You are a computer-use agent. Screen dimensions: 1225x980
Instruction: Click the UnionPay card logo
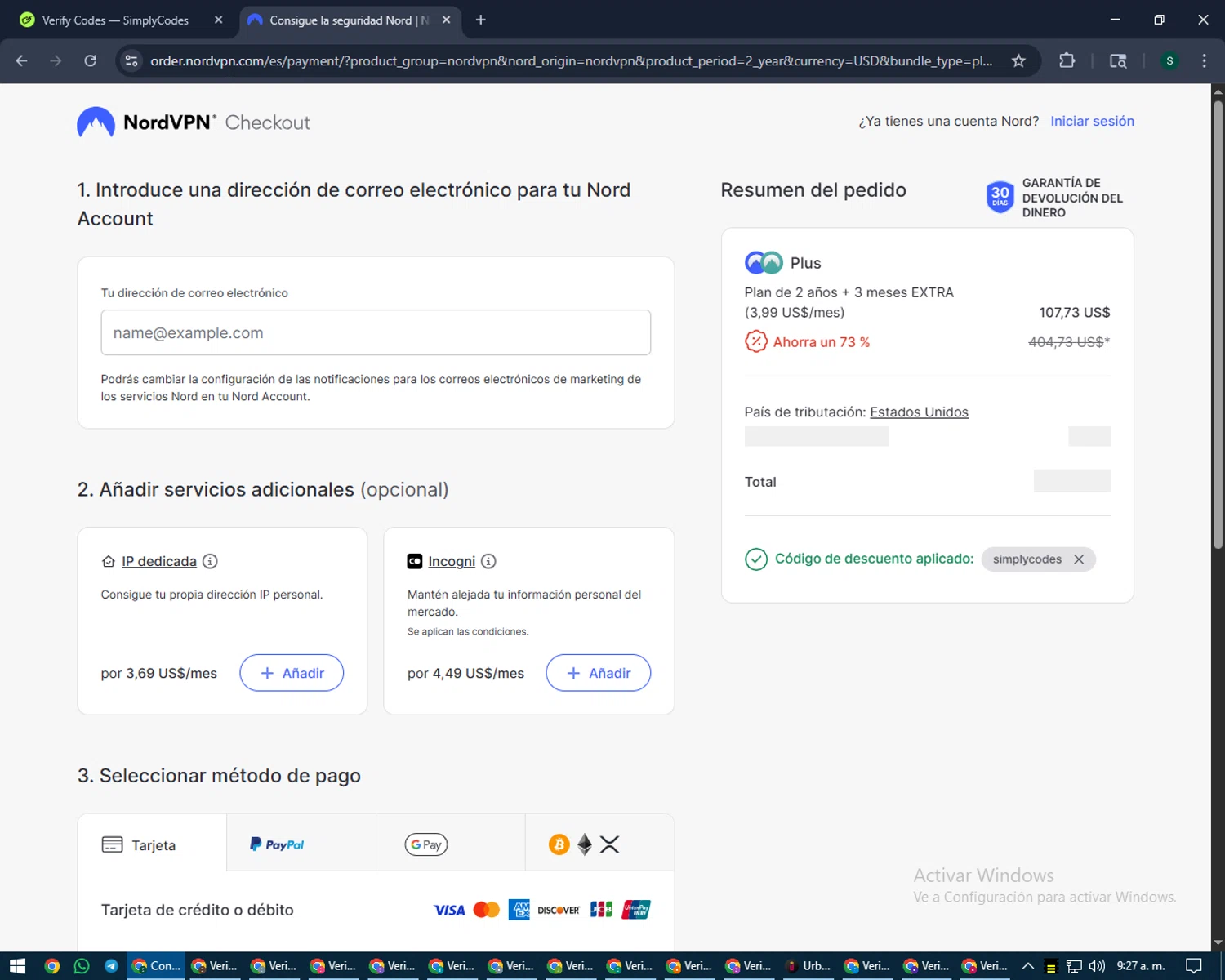[x=636, y=910]
